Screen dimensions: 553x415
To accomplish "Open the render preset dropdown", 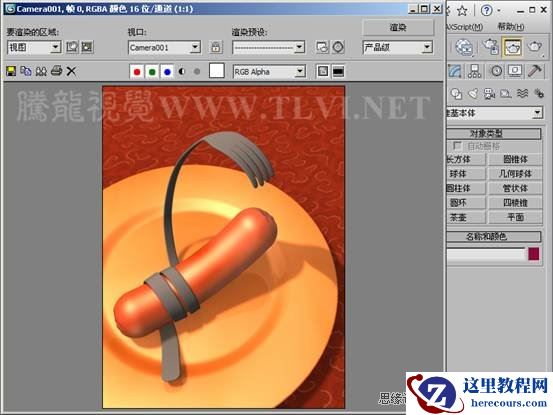I will point(269,47).
